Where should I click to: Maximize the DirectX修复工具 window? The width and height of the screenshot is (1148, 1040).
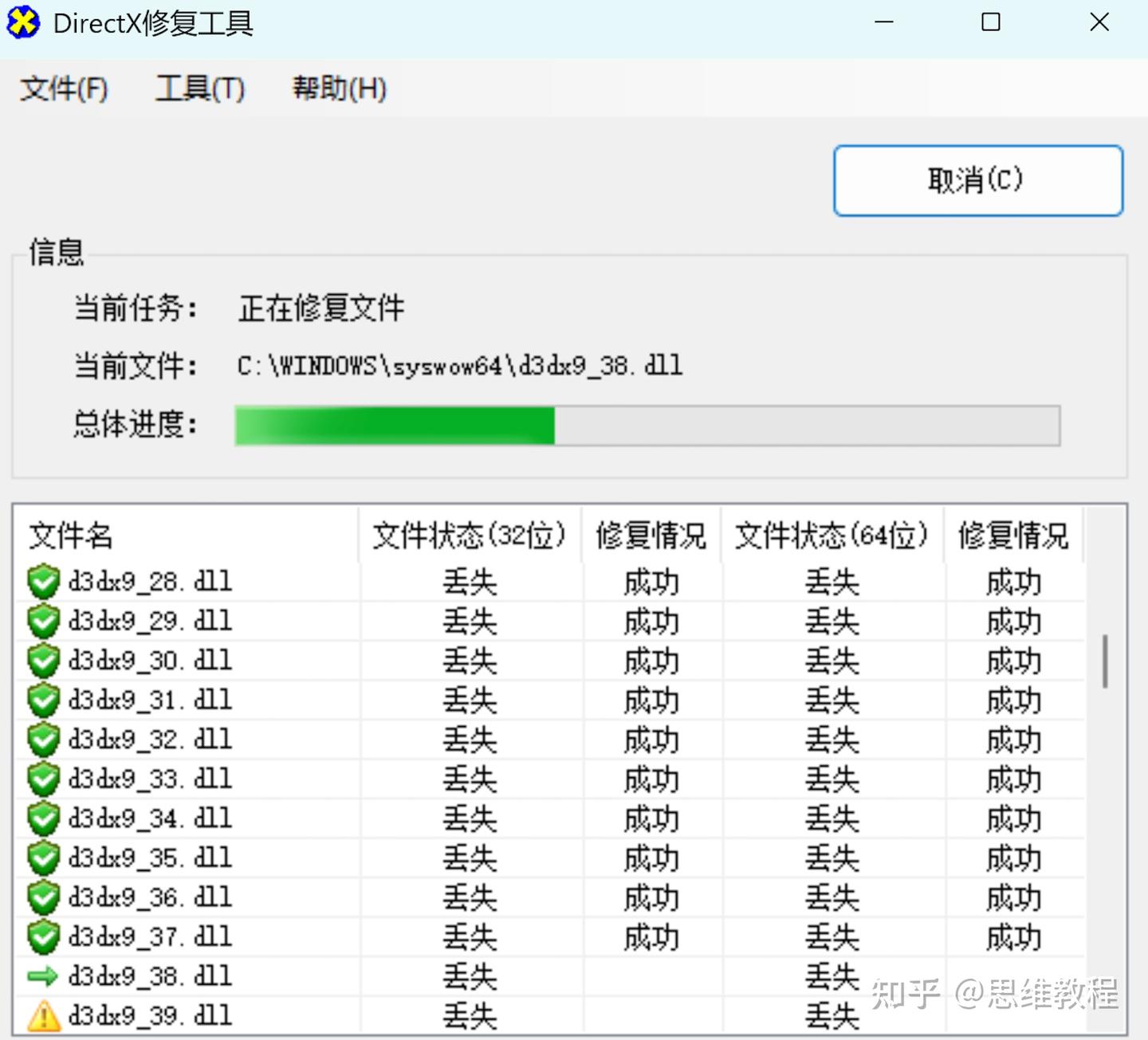click(991, 22)
